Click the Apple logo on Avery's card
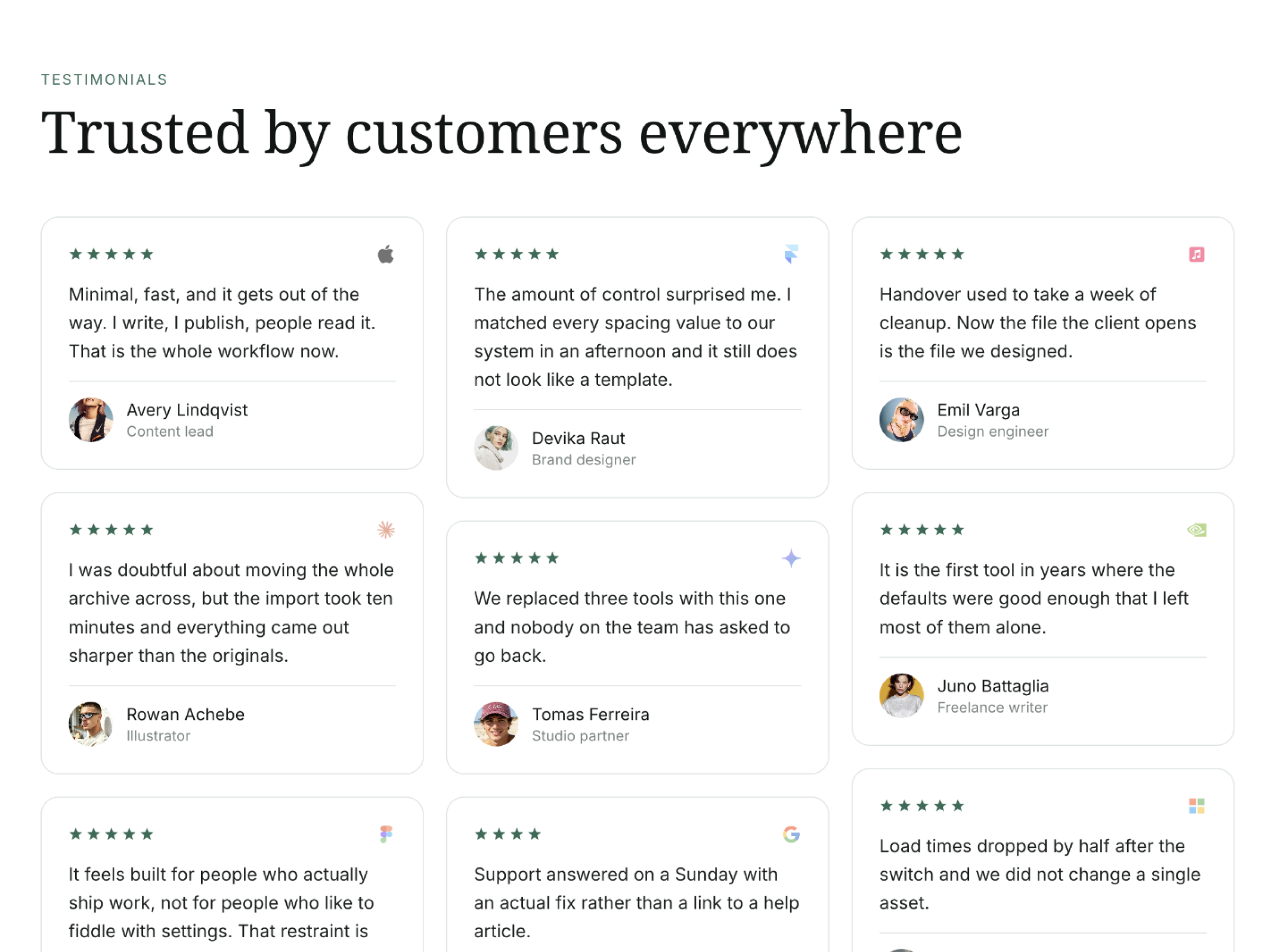1270x952 pixels. click(x=386, y=254)
